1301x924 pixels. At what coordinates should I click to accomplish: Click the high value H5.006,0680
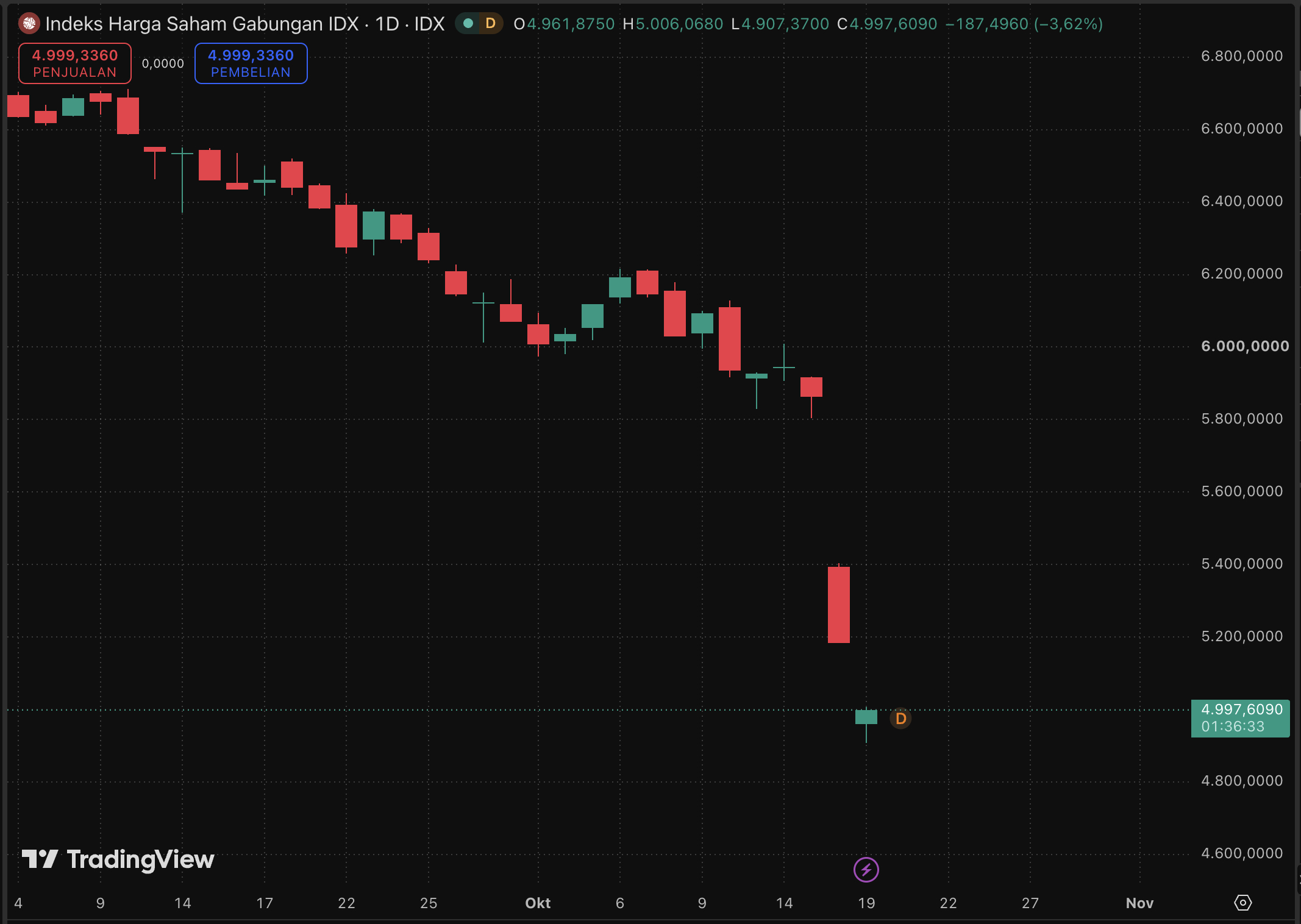pyautogui.click(x=672, y=24)
